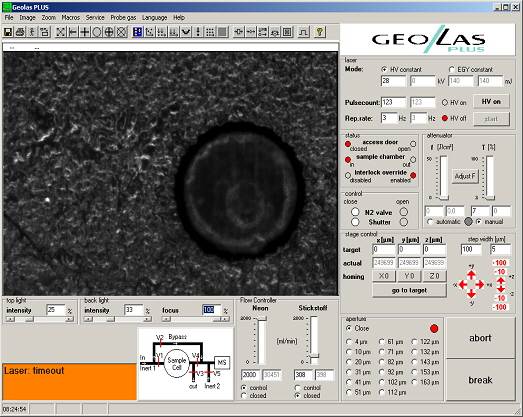
Task: Click the square pulse waveform icon
Action: (x=304, y=32)
